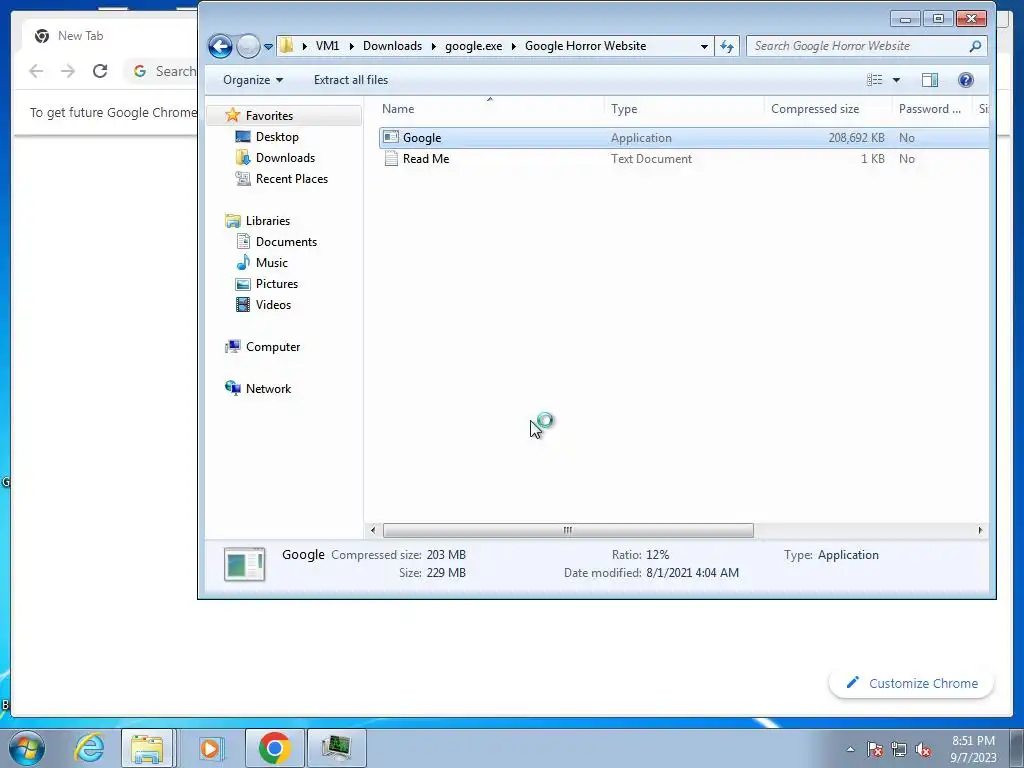Click the folder icon in the address bar
Image resolution: width=1024 pixels, height=768 pixels.
[286, 46]
